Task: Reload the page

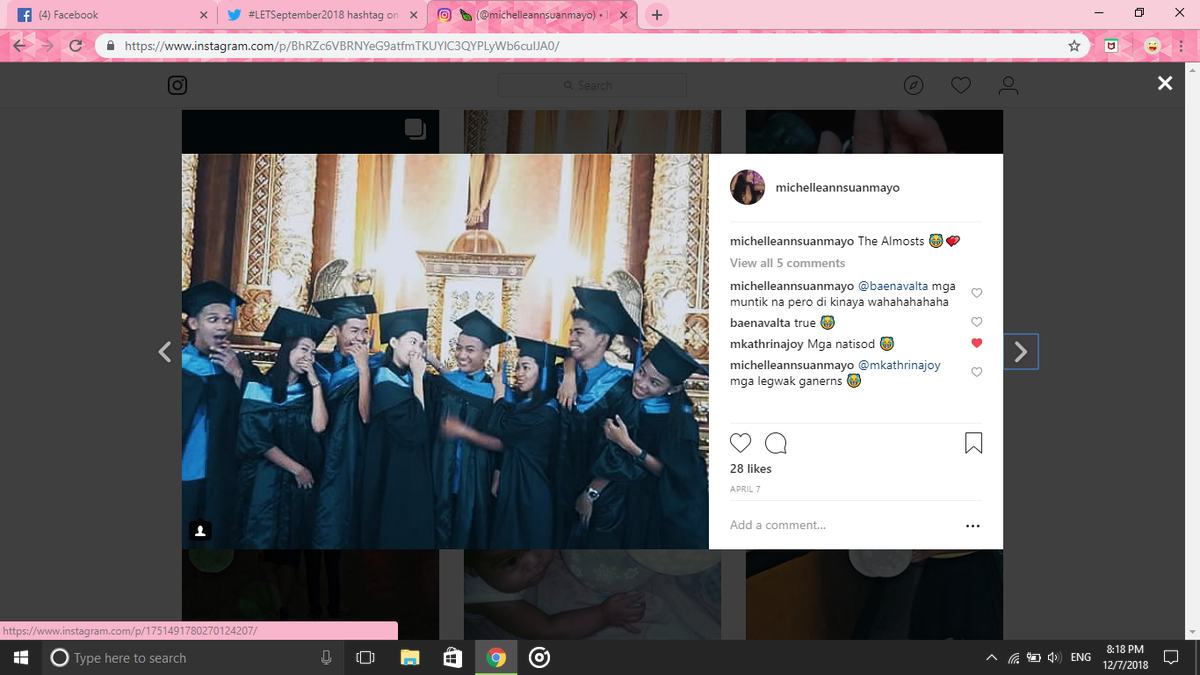Action: coord(75,46)
